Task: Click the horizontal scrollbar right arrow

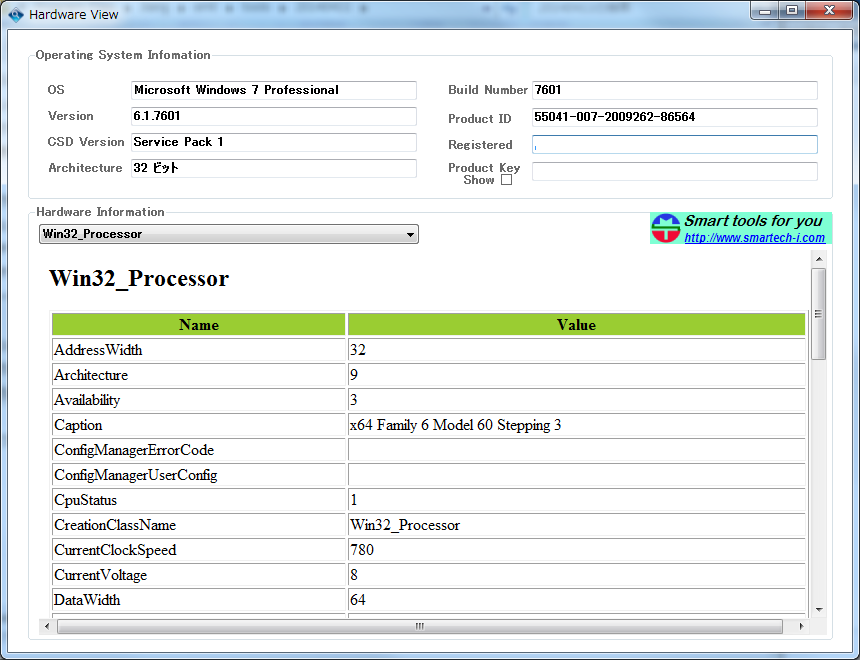Action: point(801,627)
